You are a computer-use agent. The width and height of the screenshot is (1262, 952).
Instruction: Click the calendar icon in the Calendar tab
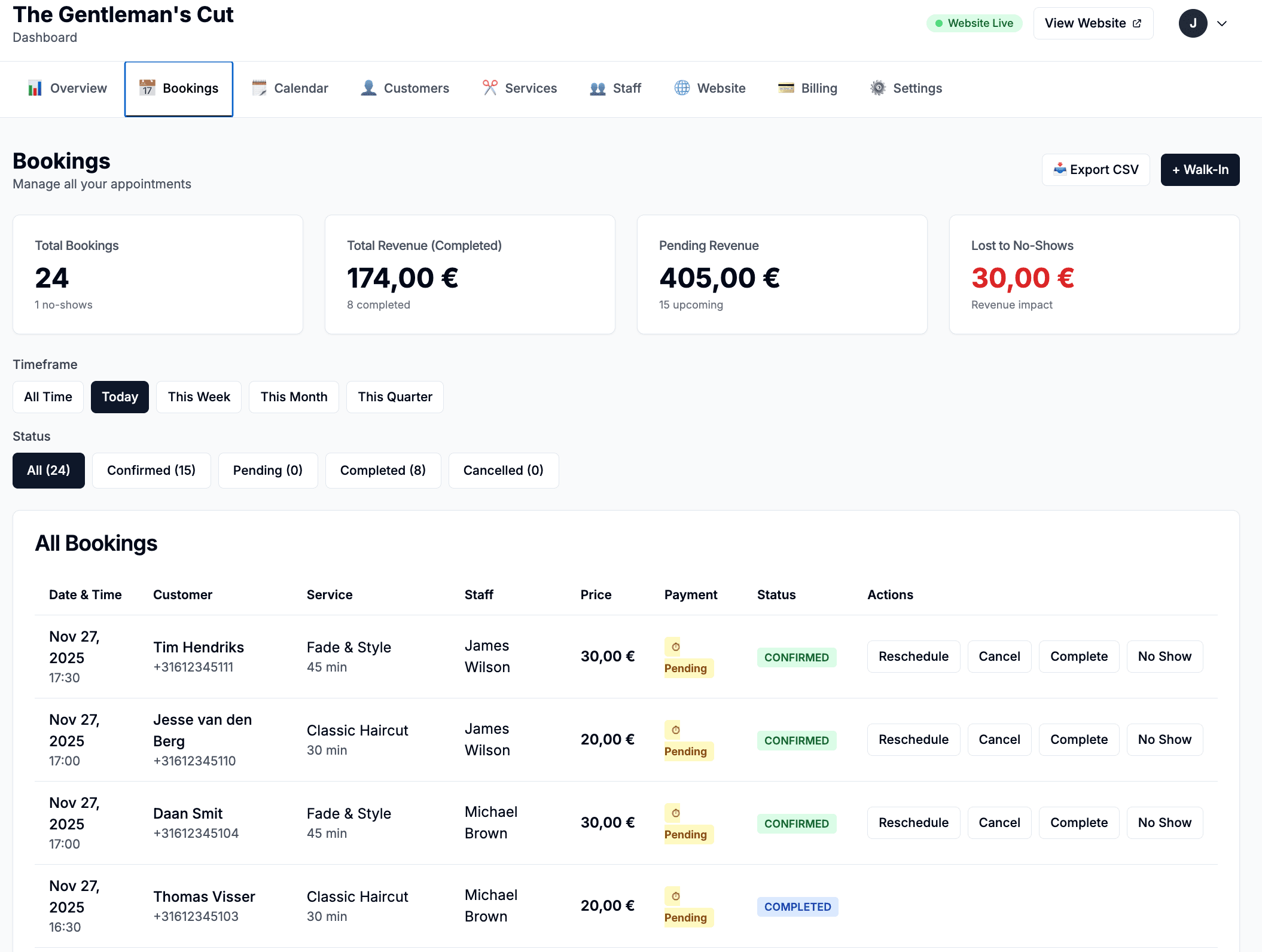[258, 88]
